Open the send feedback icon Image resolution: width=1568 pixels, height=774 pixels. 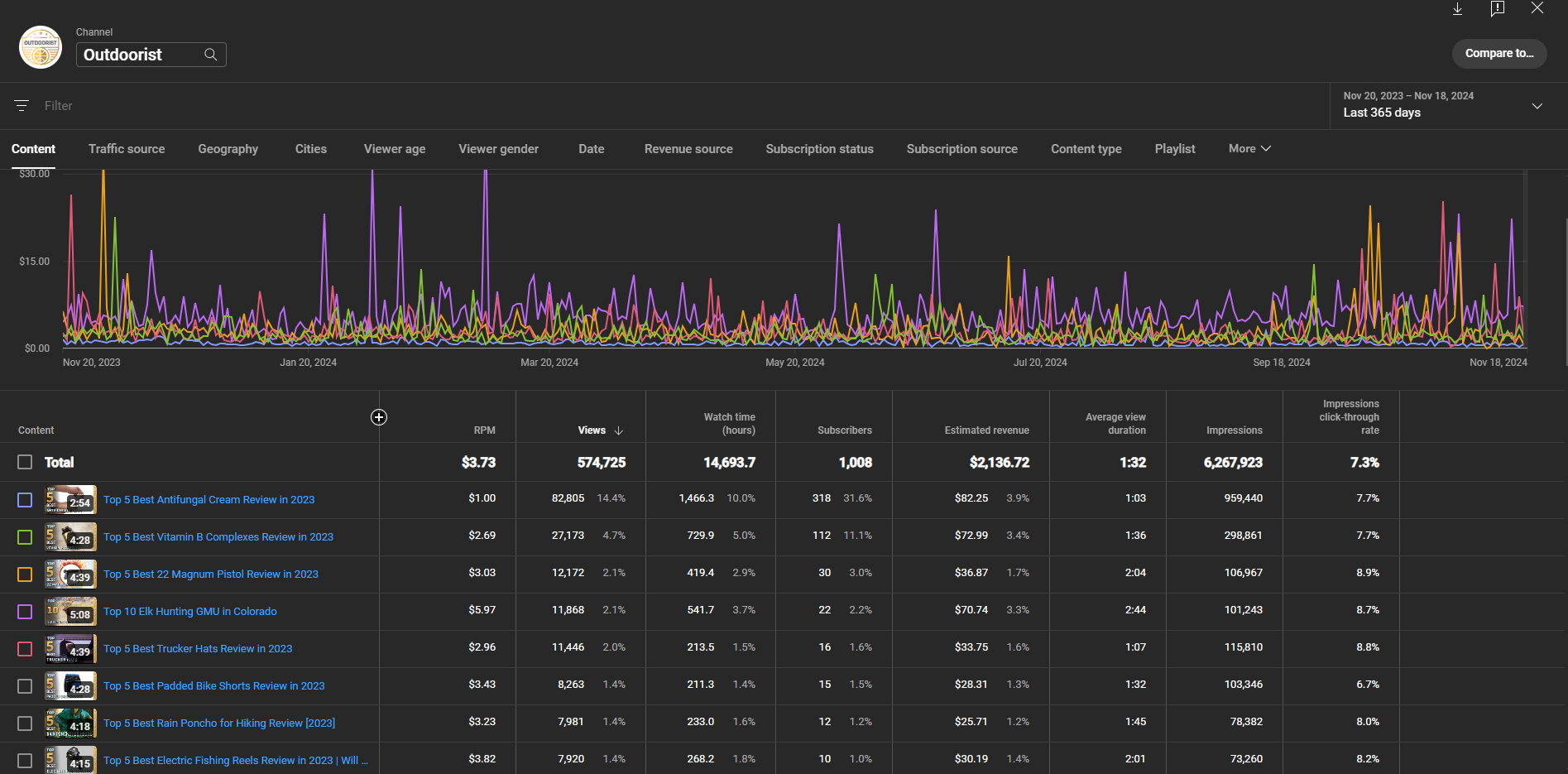point(1497,8)
